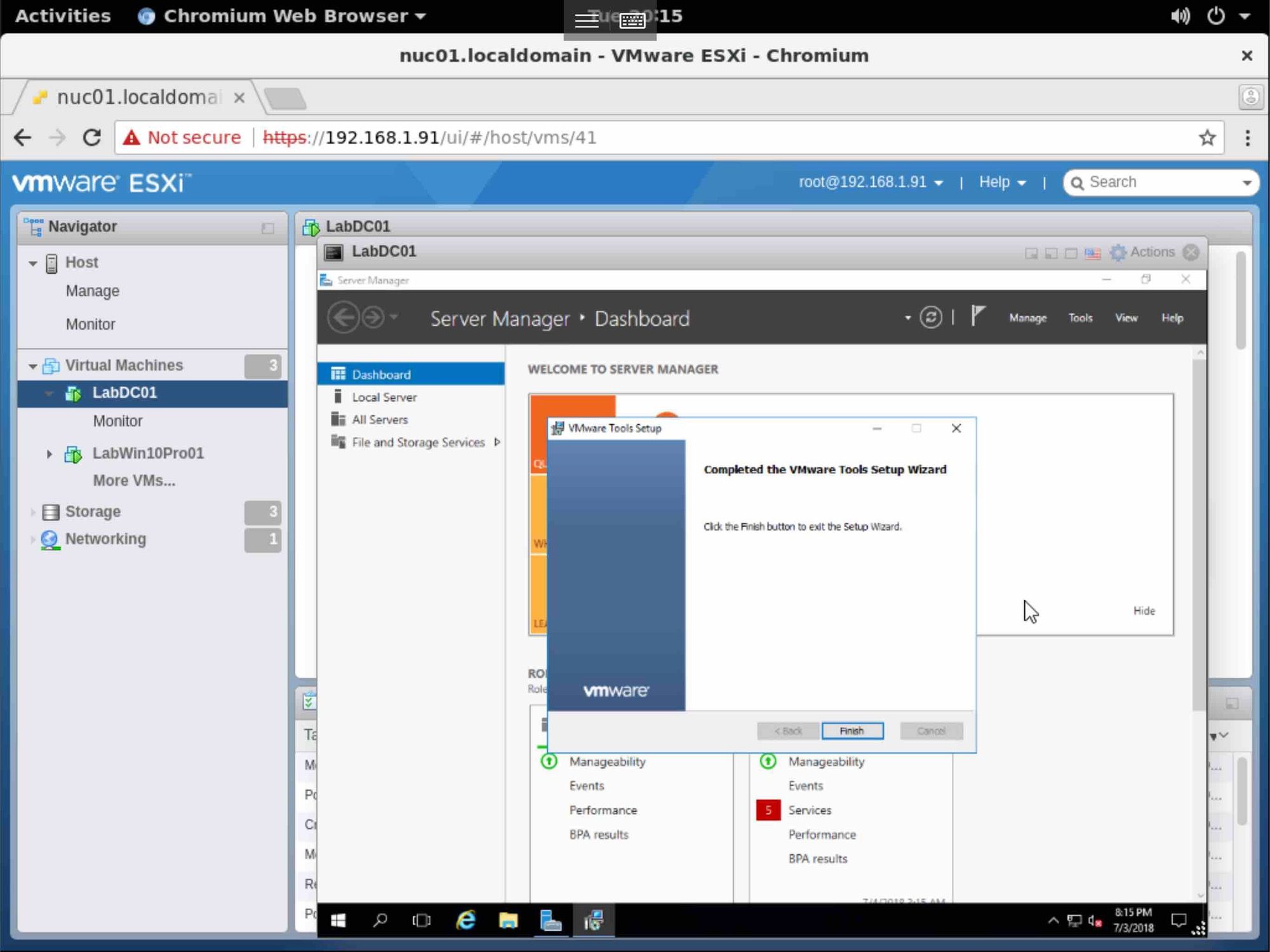Click the ESXi Search field
The height and width of the screenshot is (952, 1270).
click(x=1161, y=183)
